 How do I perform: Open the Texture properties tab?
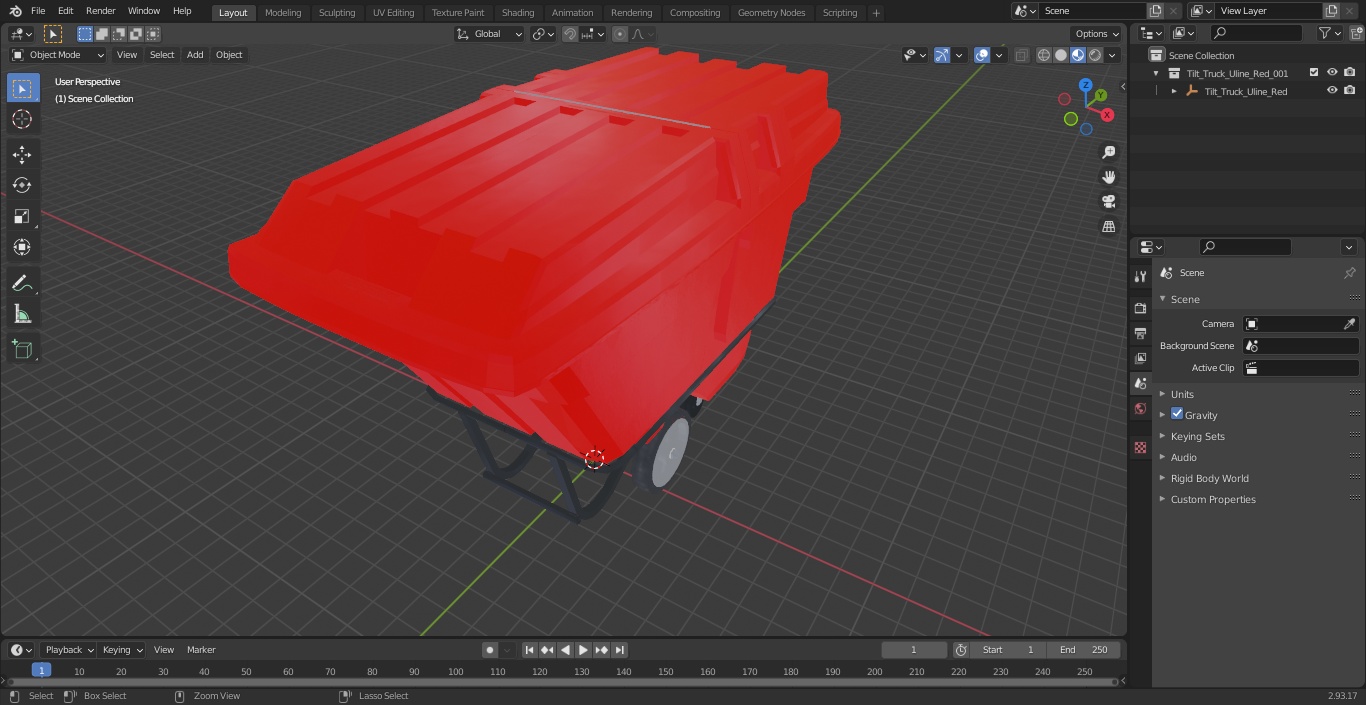tap(1140, 447)
